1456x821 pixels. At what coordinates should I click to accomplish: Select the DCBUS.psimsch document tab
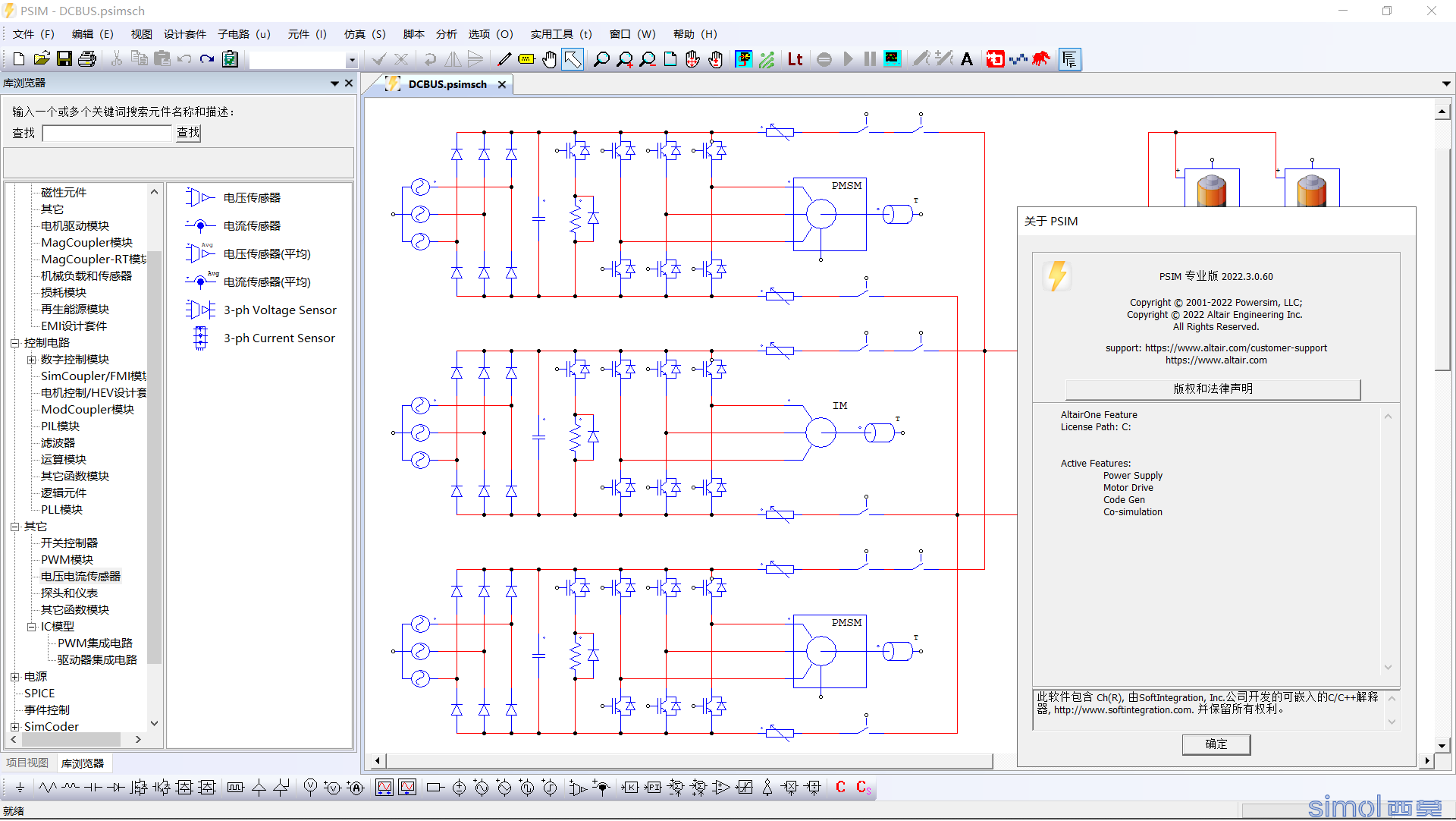coord(447,84)
